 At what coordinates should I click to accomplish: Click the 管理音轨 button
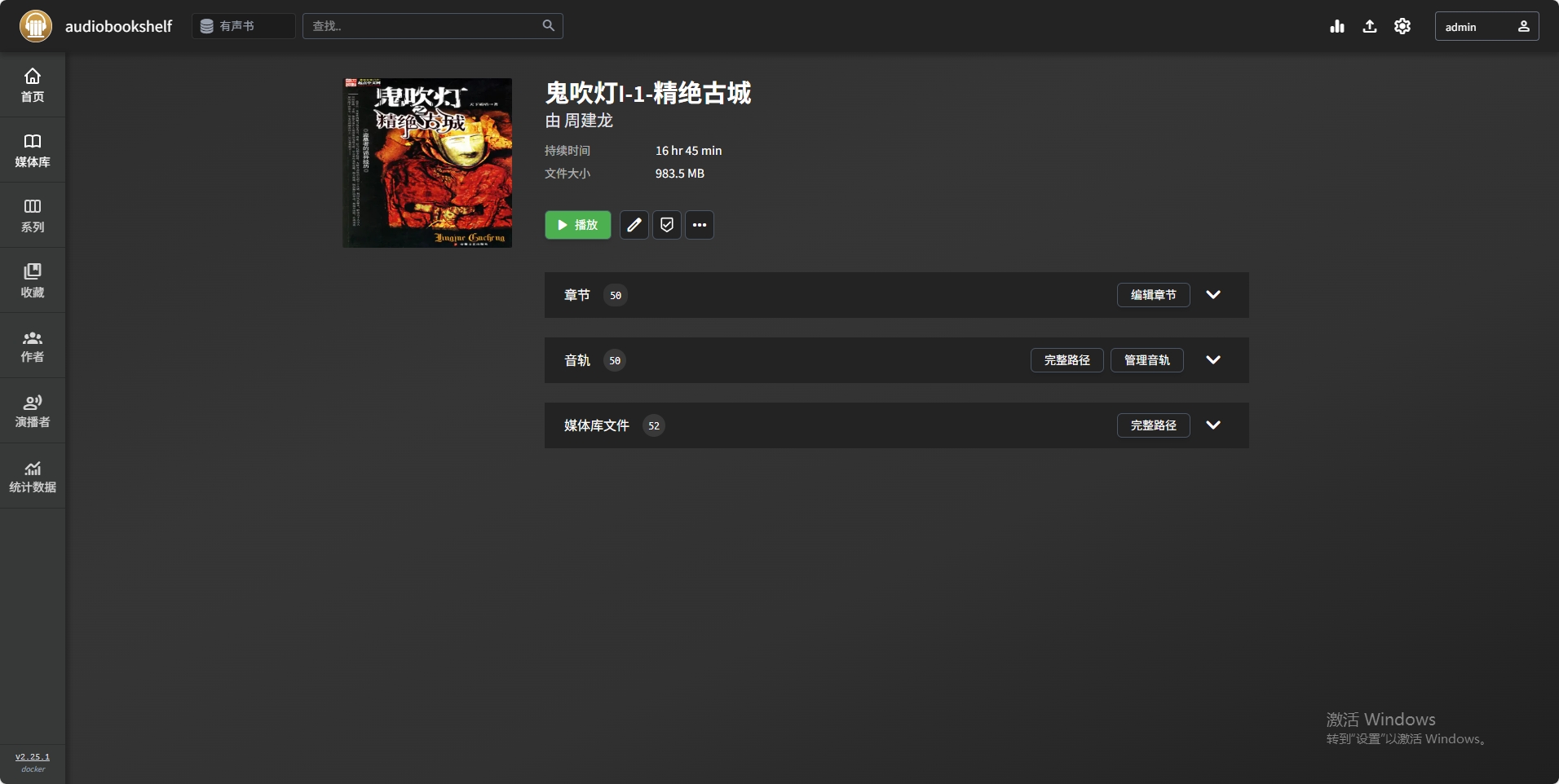[x=1146, y=360]
